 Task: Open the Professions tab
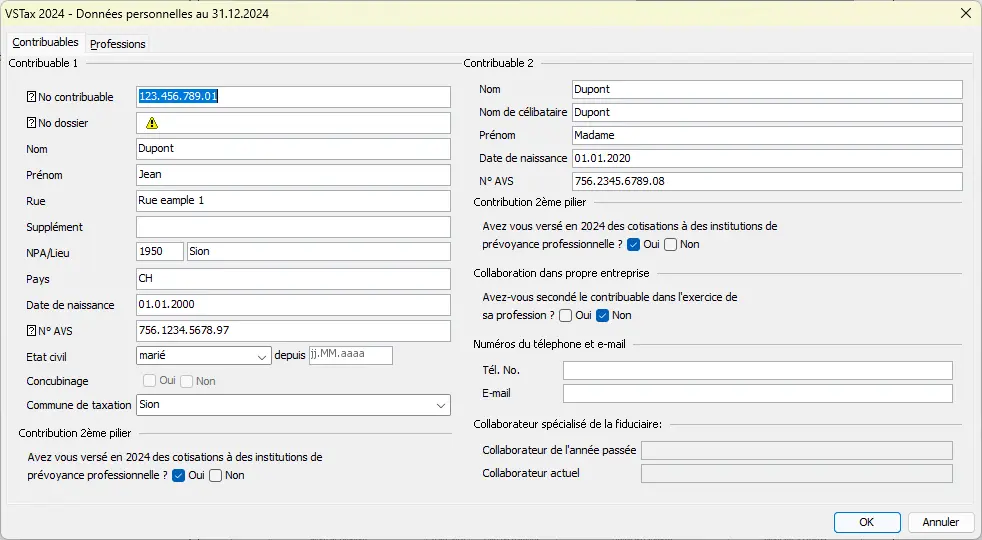[118, 44]
